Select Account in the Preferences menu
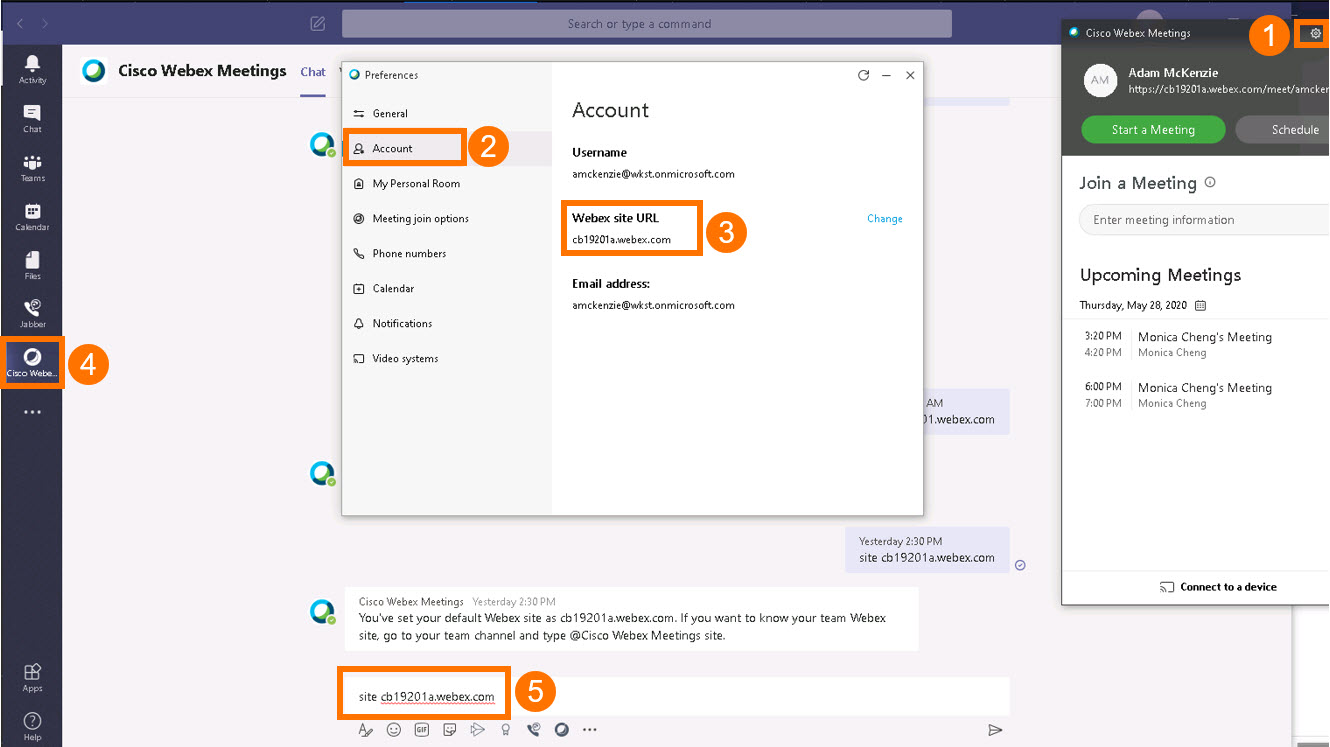The width and height of the screenshot is (1330, 747). tap(447, 149)
